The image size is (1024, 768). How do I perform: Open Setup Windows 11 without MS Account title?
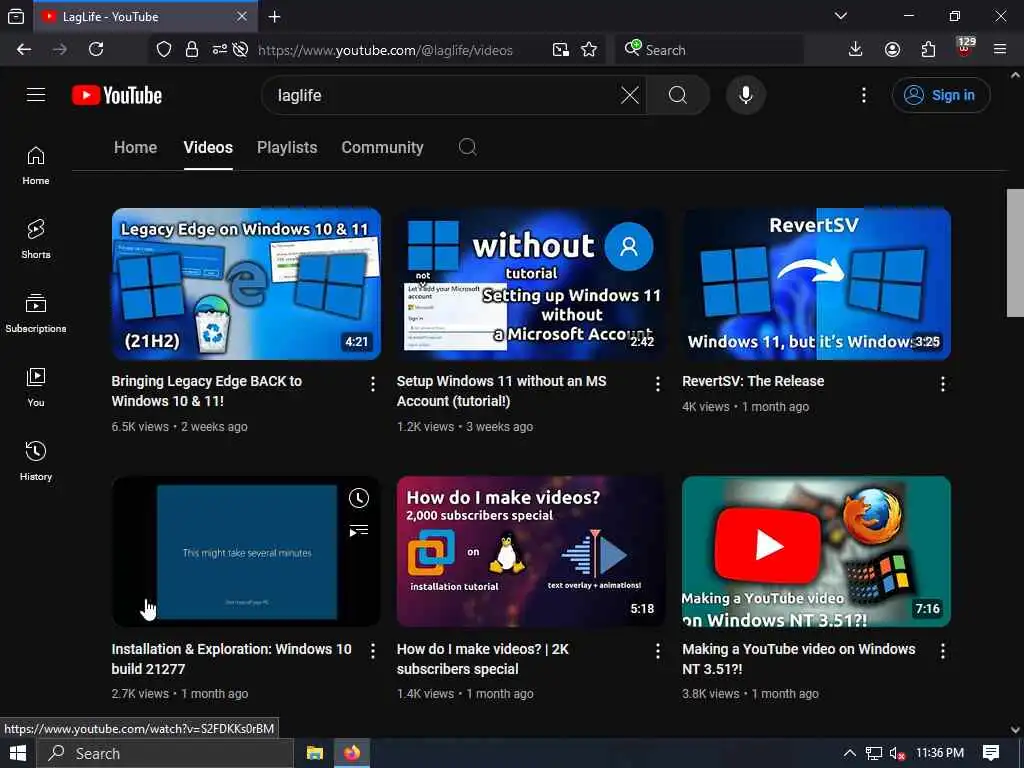[x=502, y=391]
